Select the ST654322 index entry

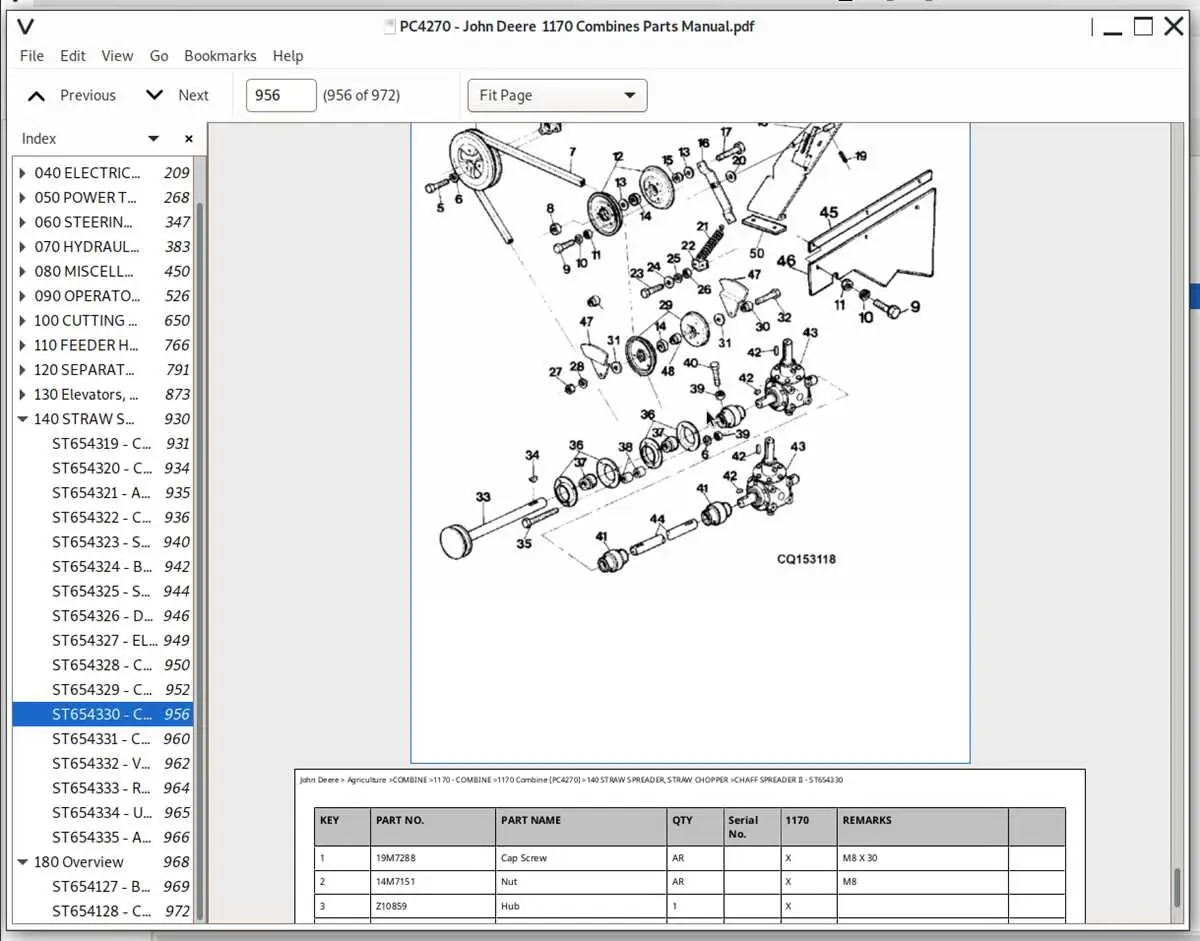click(x=102, y=517)
